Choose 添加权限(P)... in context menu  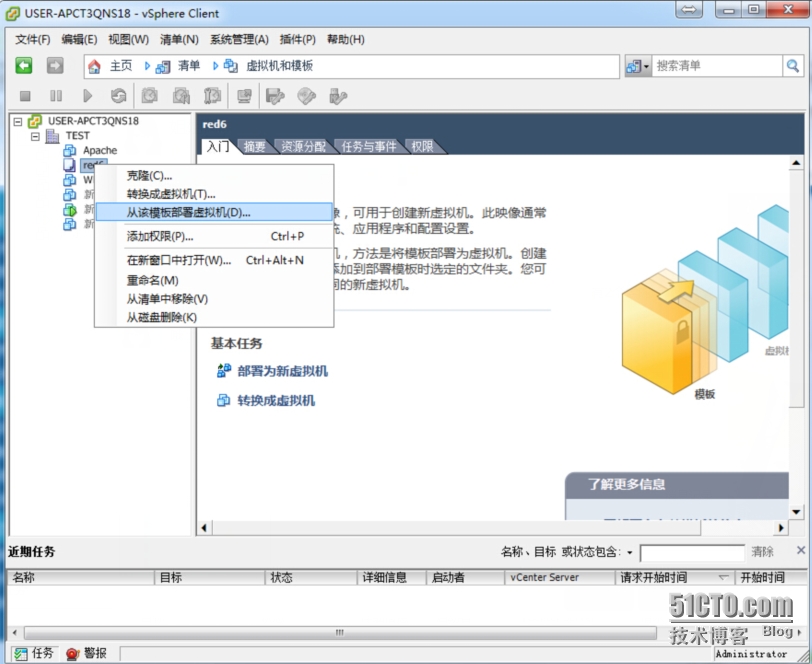point(214,237)
